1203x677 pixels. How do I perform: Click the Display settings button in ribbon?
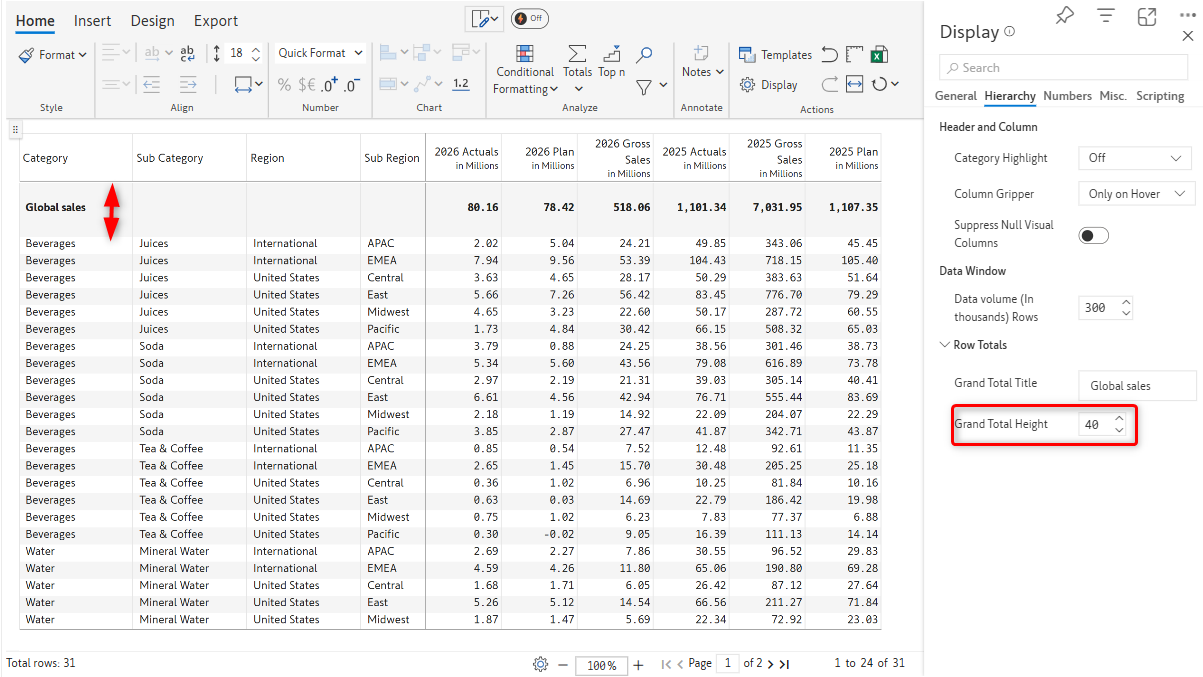tap(769, 85)
